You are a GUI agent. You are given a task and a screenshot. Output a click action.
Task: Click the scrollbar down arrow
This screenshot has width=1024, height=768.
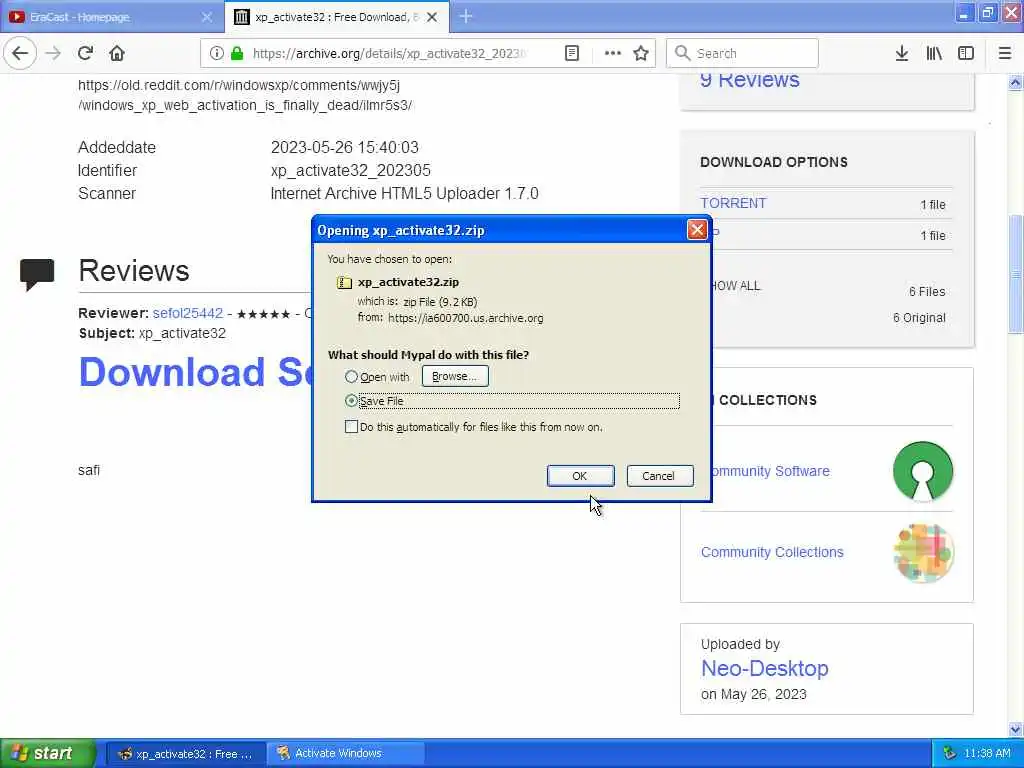point(1016,729)
